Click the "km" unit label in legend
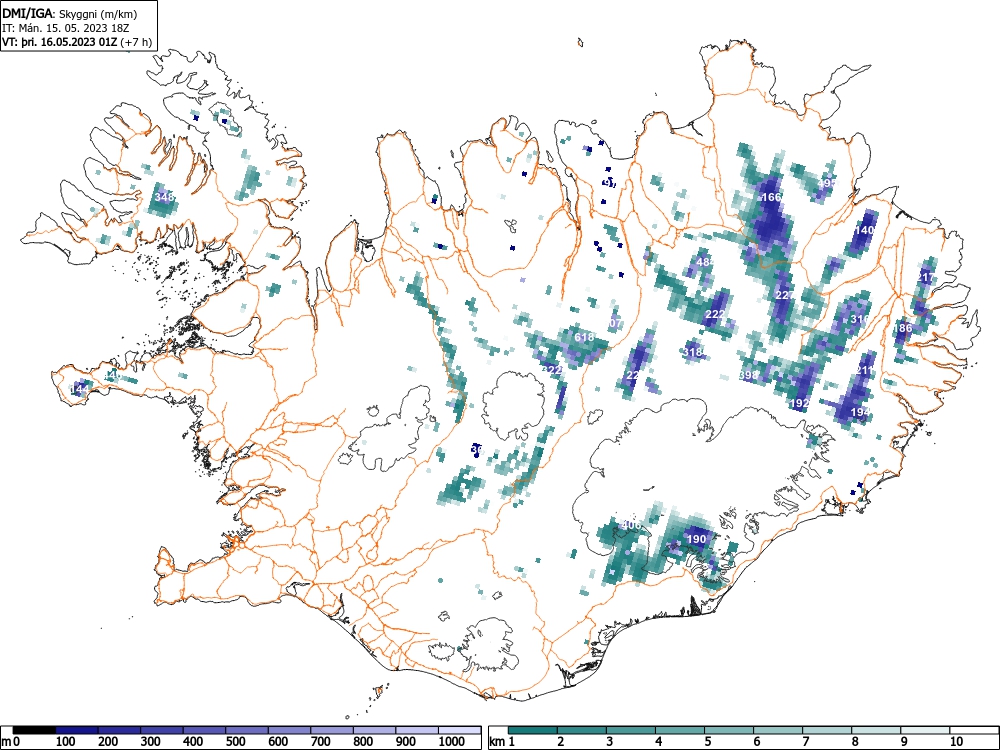Screen dimensions: 1000x750 pos(497,742)
